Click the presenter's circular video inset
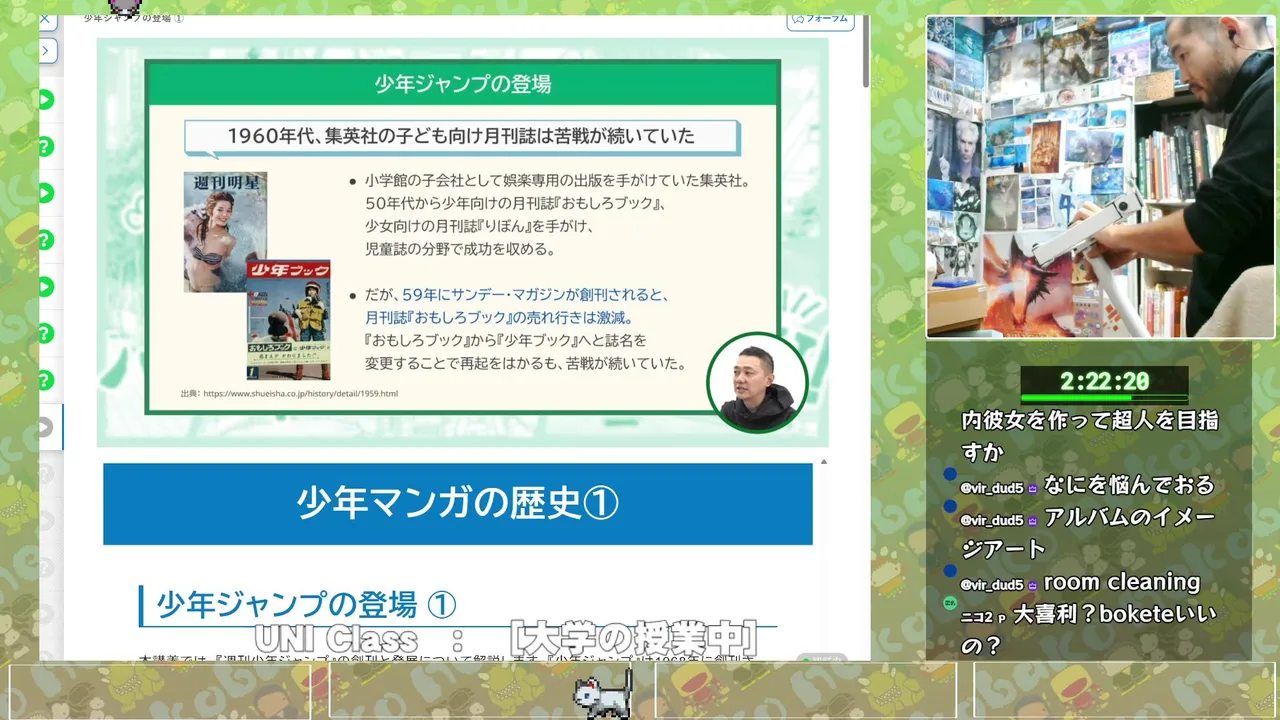 (757, 383)
